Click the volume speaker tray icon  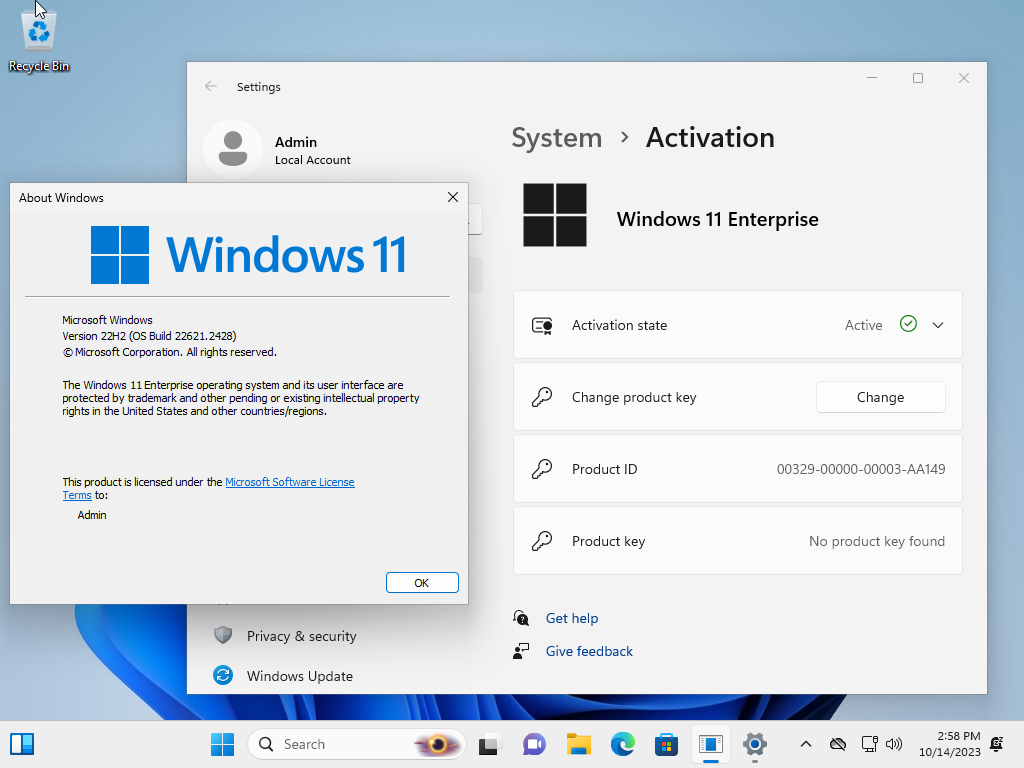click(893, 744)
